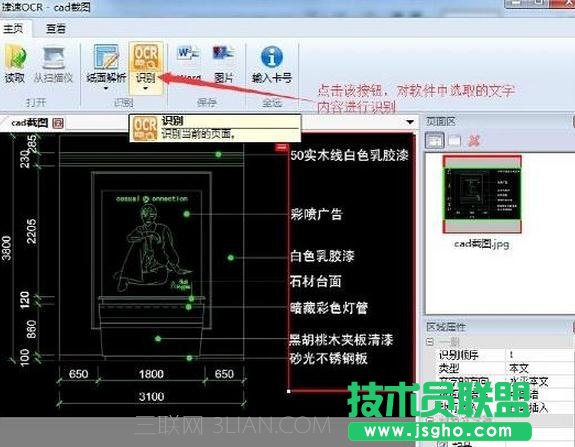Select thumbnail view icon in page panel
This screenshot has height=447, width=575.
[x=435, y=140]
